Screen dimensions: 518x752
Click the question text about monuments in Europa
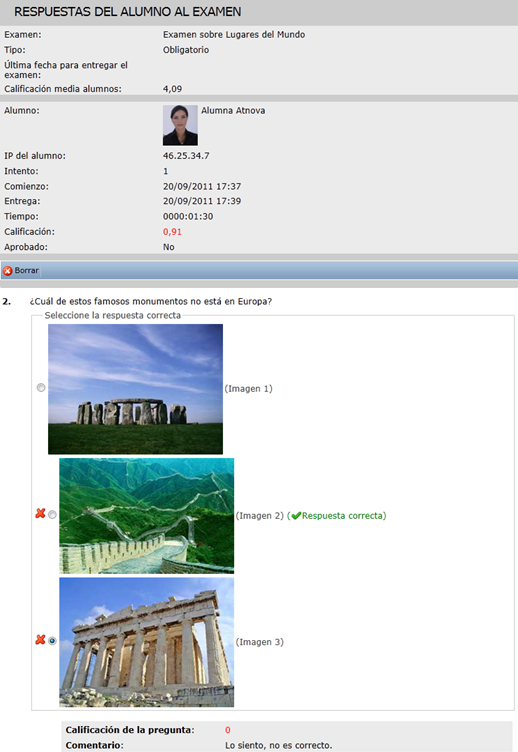coord(151,301)
